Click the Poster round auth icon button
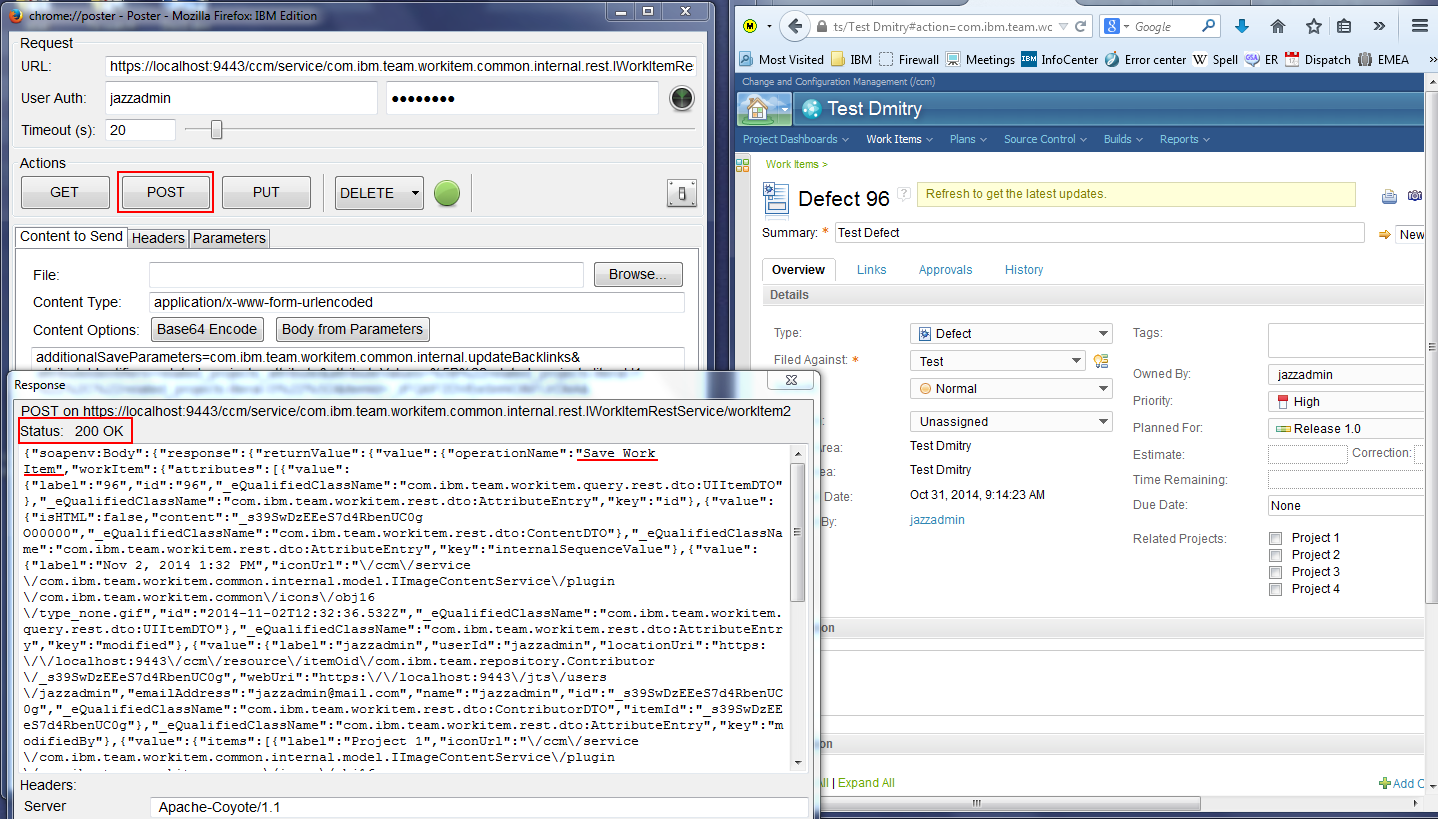The height and width of the screenshot is (819, 1438). (x=681, y=98)
